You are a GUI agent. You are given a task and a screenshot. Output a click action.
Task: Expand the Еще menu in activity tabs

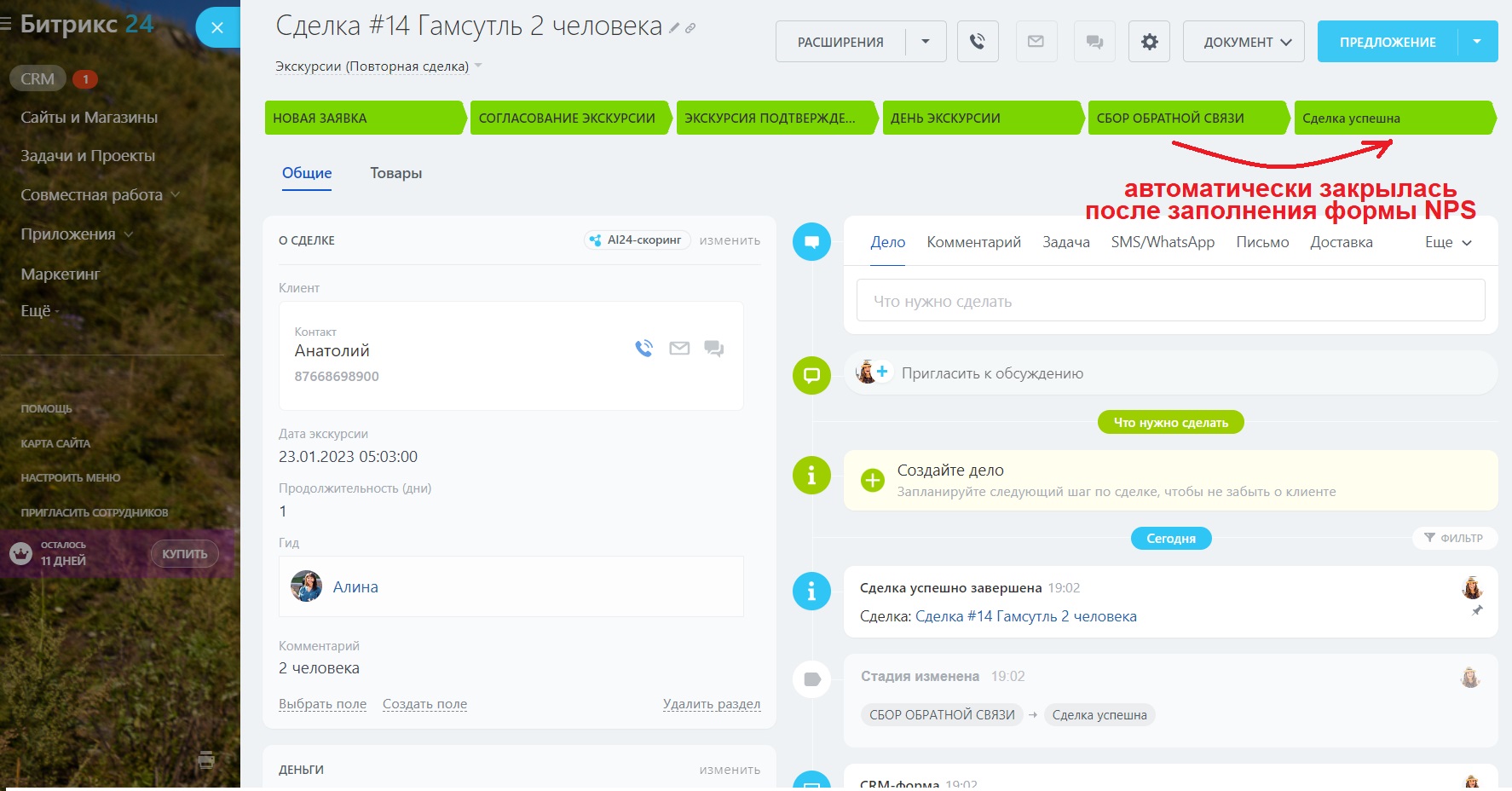click(x=1447, y=242)
